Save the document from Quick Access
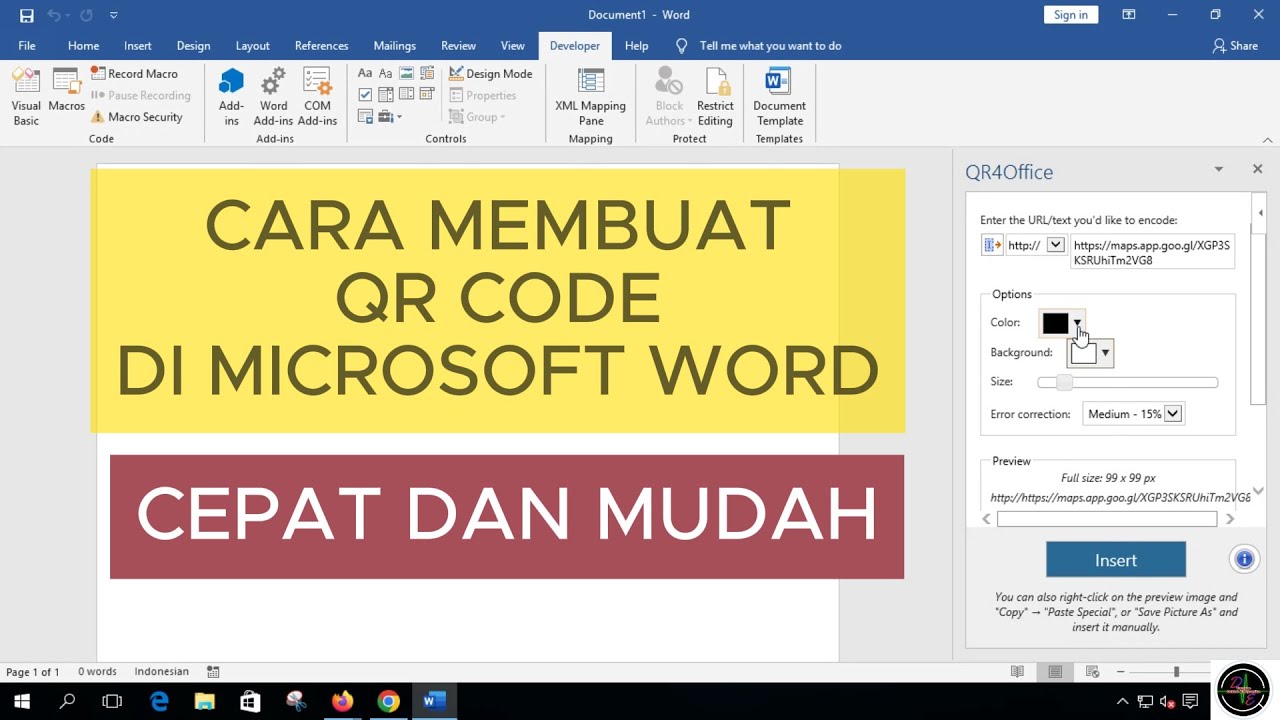The width and height of the screenshot is (1280, 720). [27, 15]
